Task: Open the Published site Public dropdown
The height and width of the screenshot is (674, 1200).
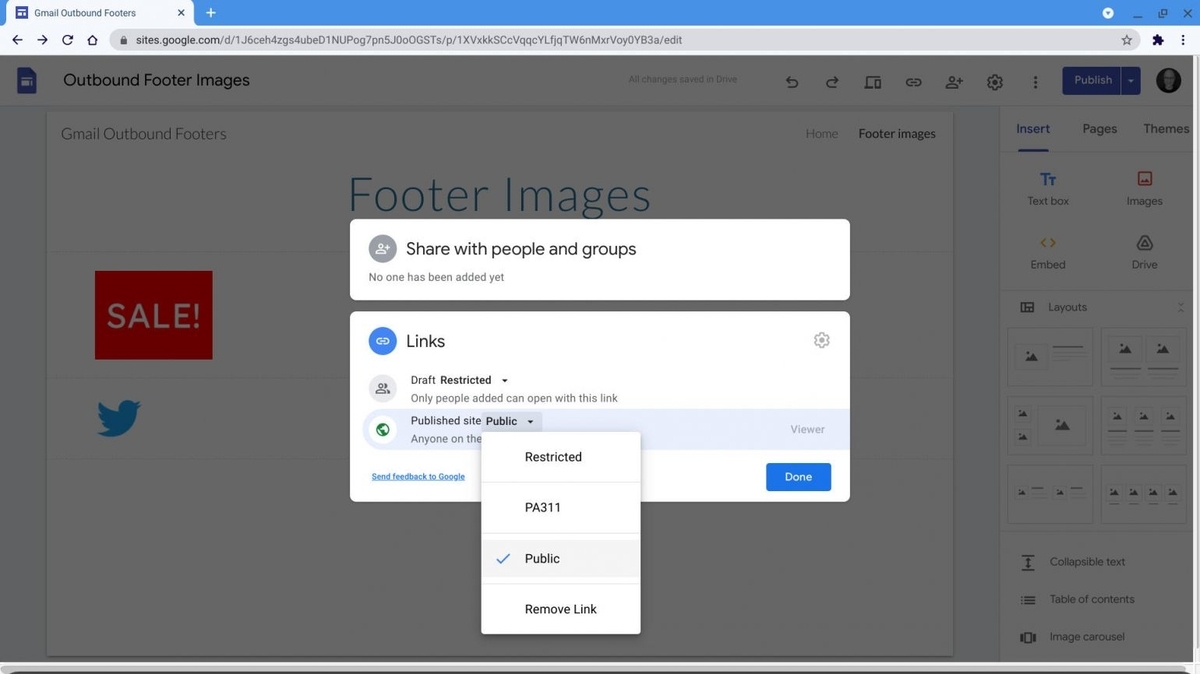Action: tap(530, 421)
